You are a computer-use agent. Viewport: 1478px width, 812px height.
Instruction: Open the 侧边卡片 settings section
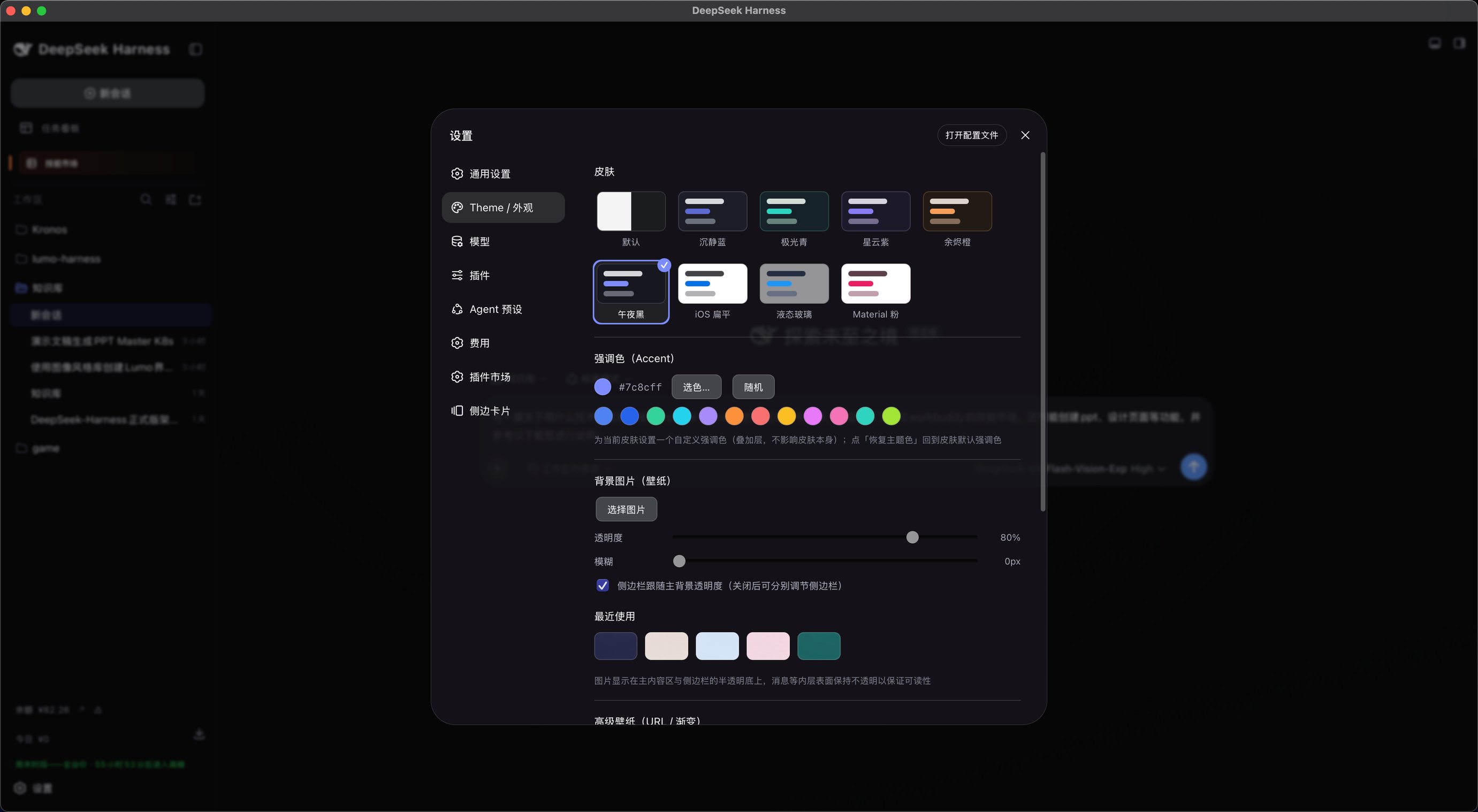pyautogui.click(x=503, y=411)
